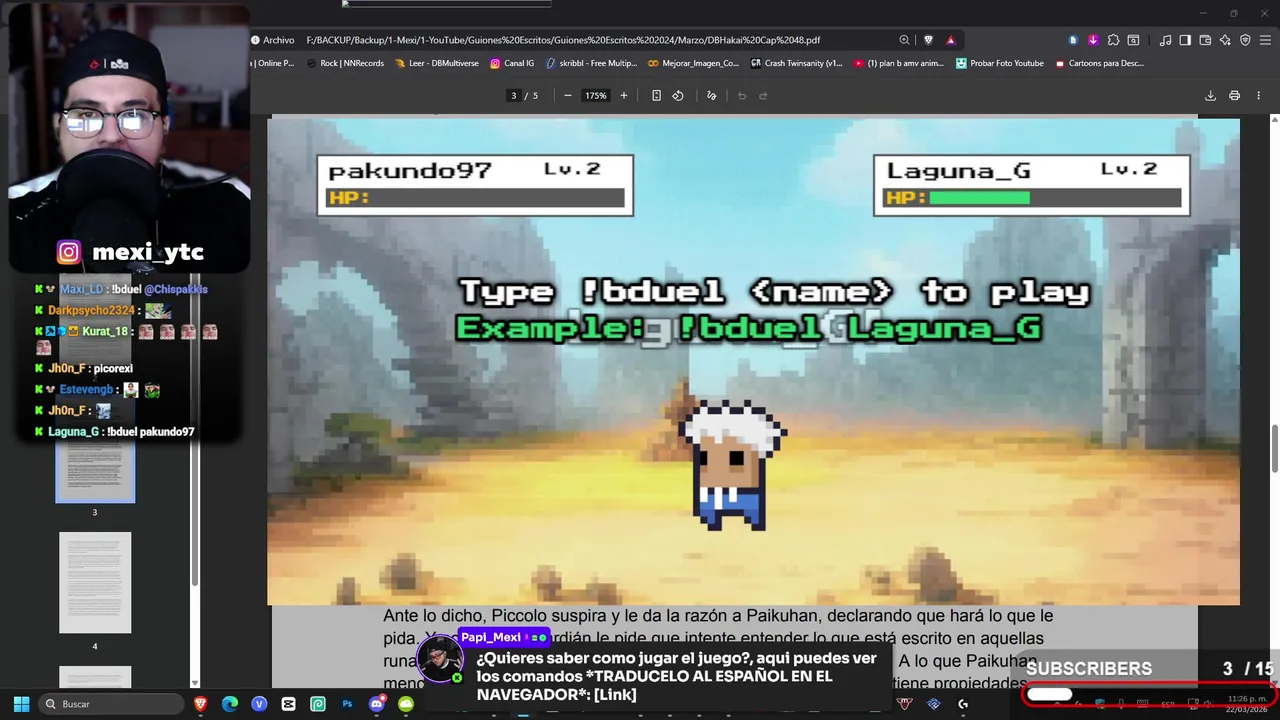This screenshot has width=1280, height=720.
Task: Open Photoshop from the taskbar
Action: 347,704
